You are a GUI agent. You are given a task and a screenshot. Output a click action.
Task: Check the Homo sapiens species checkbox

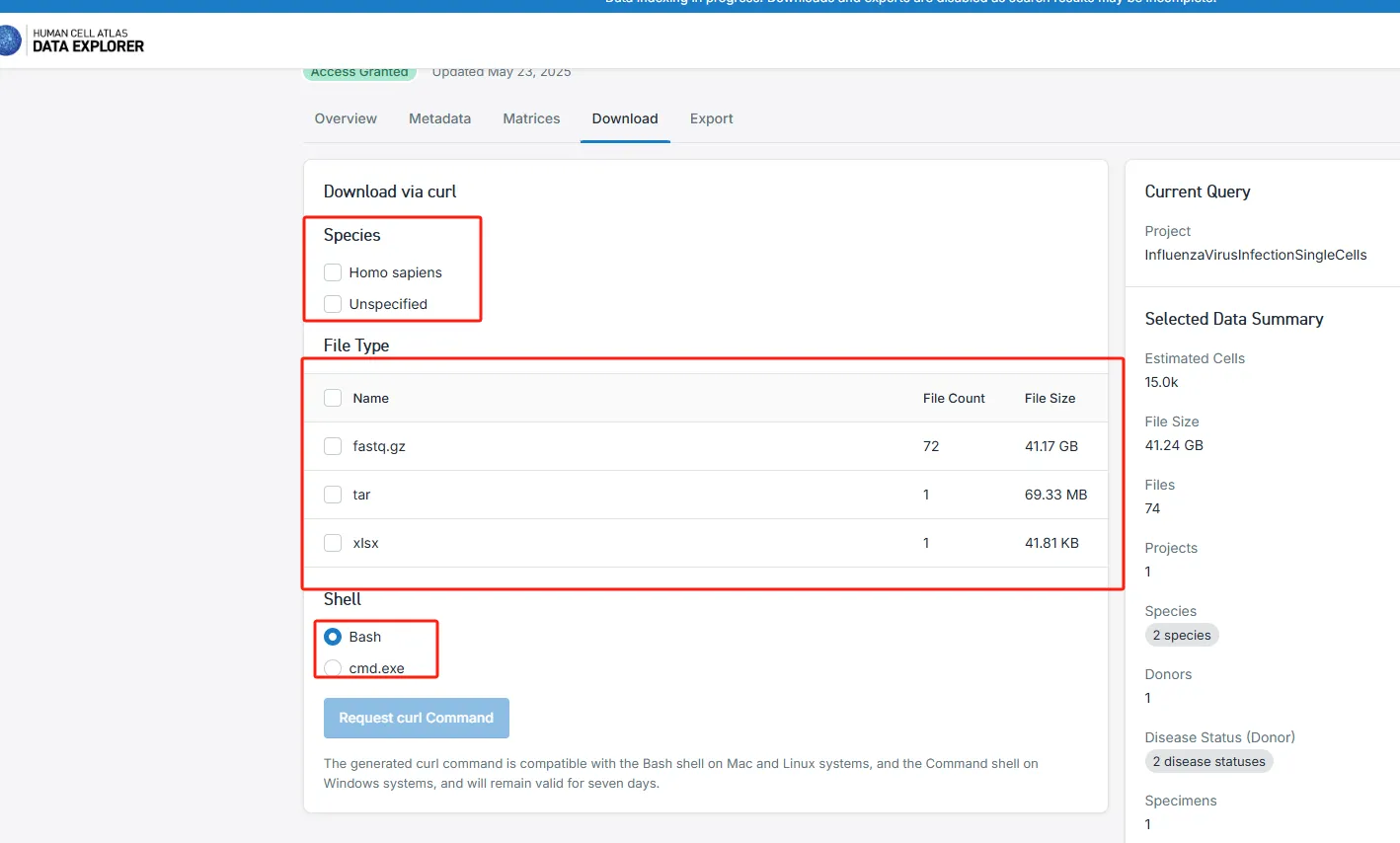tap(333, 272)
